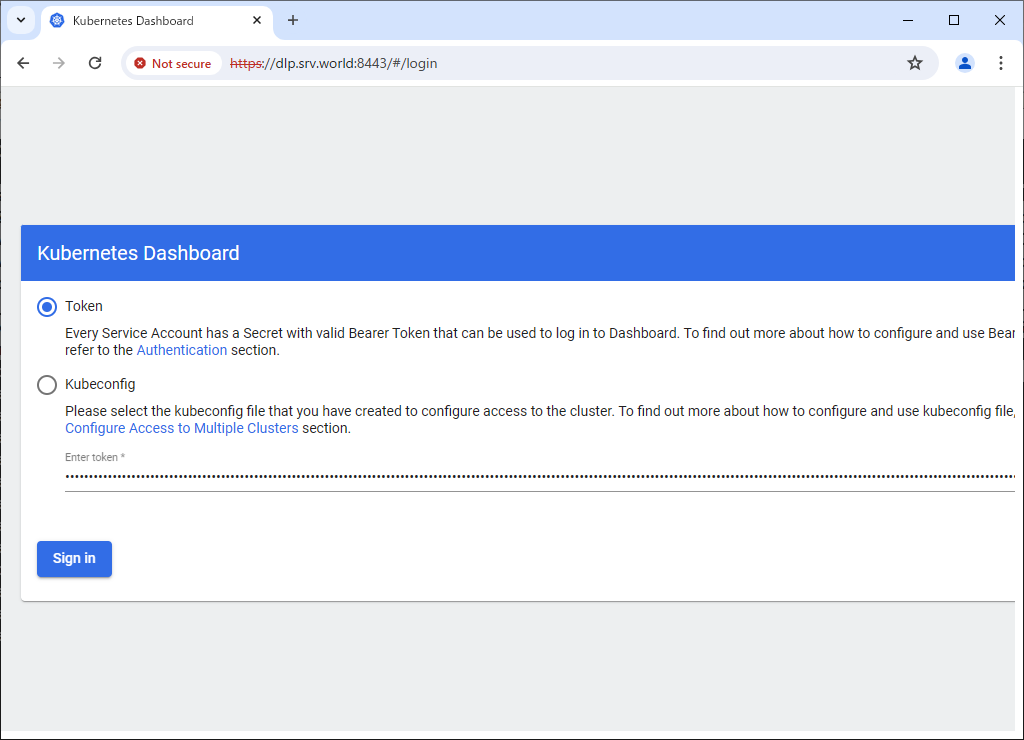Screen dimensions: 1024x740
Task: Open a new browser tab
Action: (293, 20)
